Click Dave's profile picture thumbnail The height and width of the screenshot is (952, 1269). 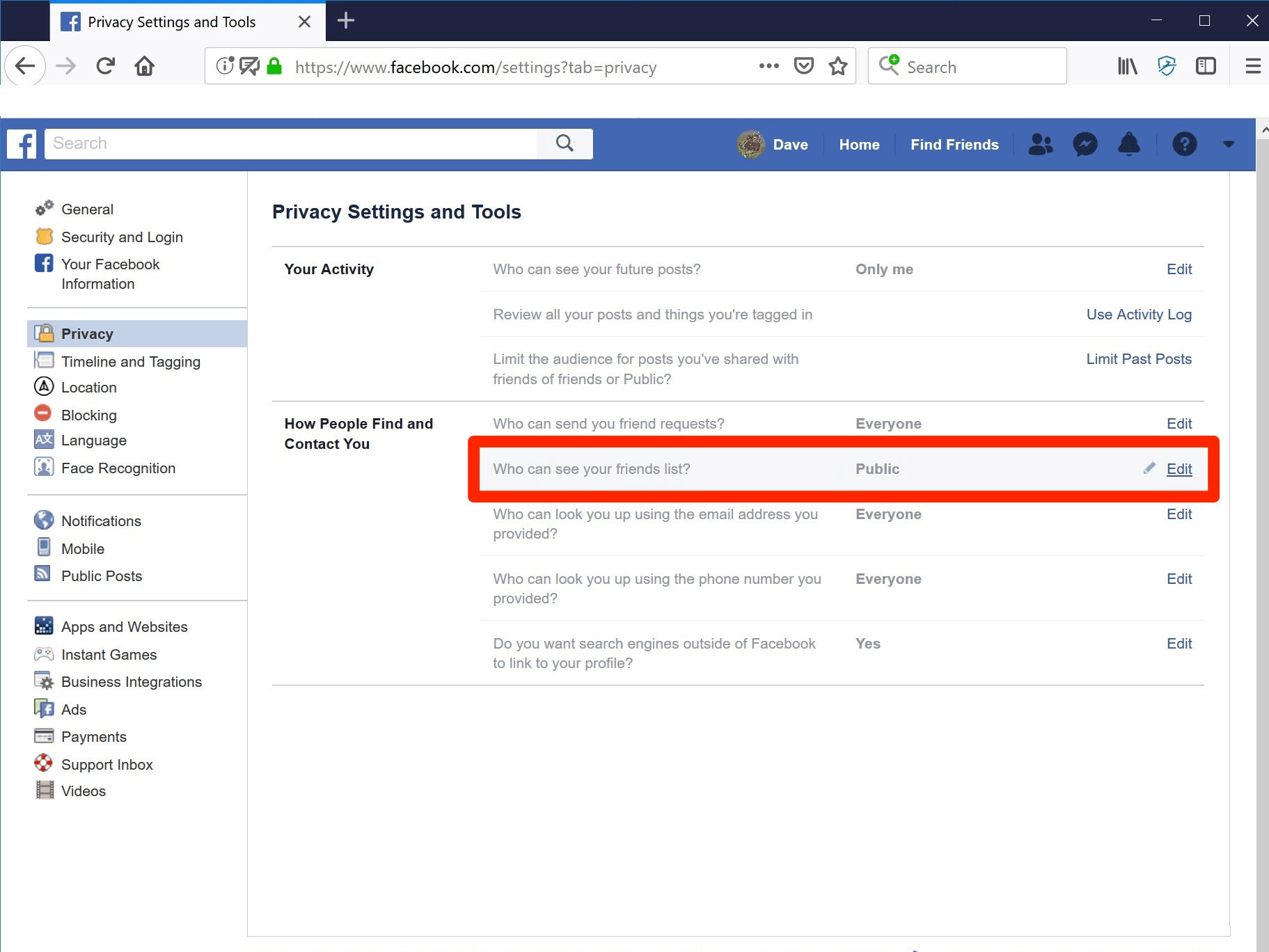[751, 144]
